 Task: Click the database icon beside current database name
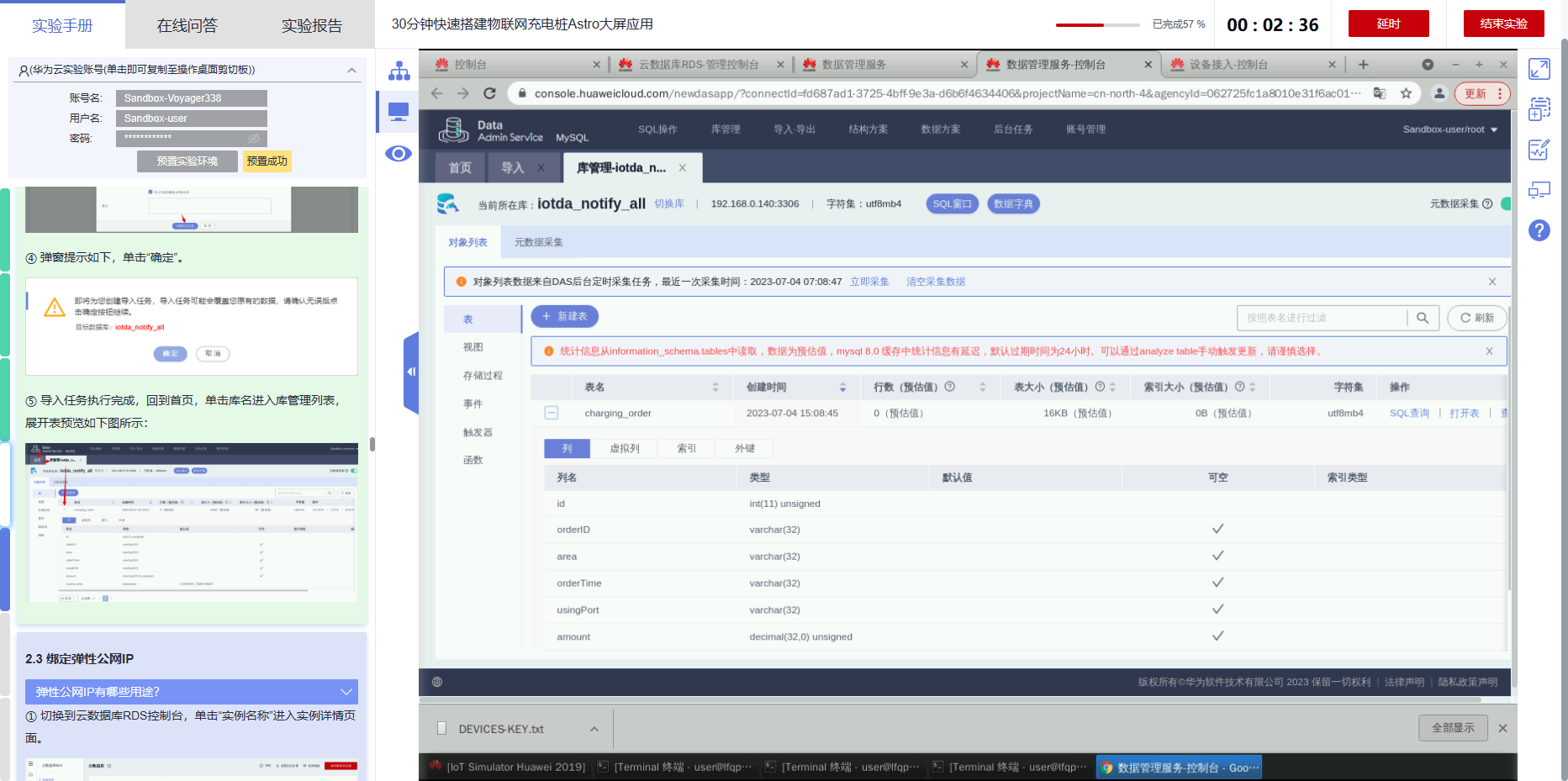[x=448, y=203]
